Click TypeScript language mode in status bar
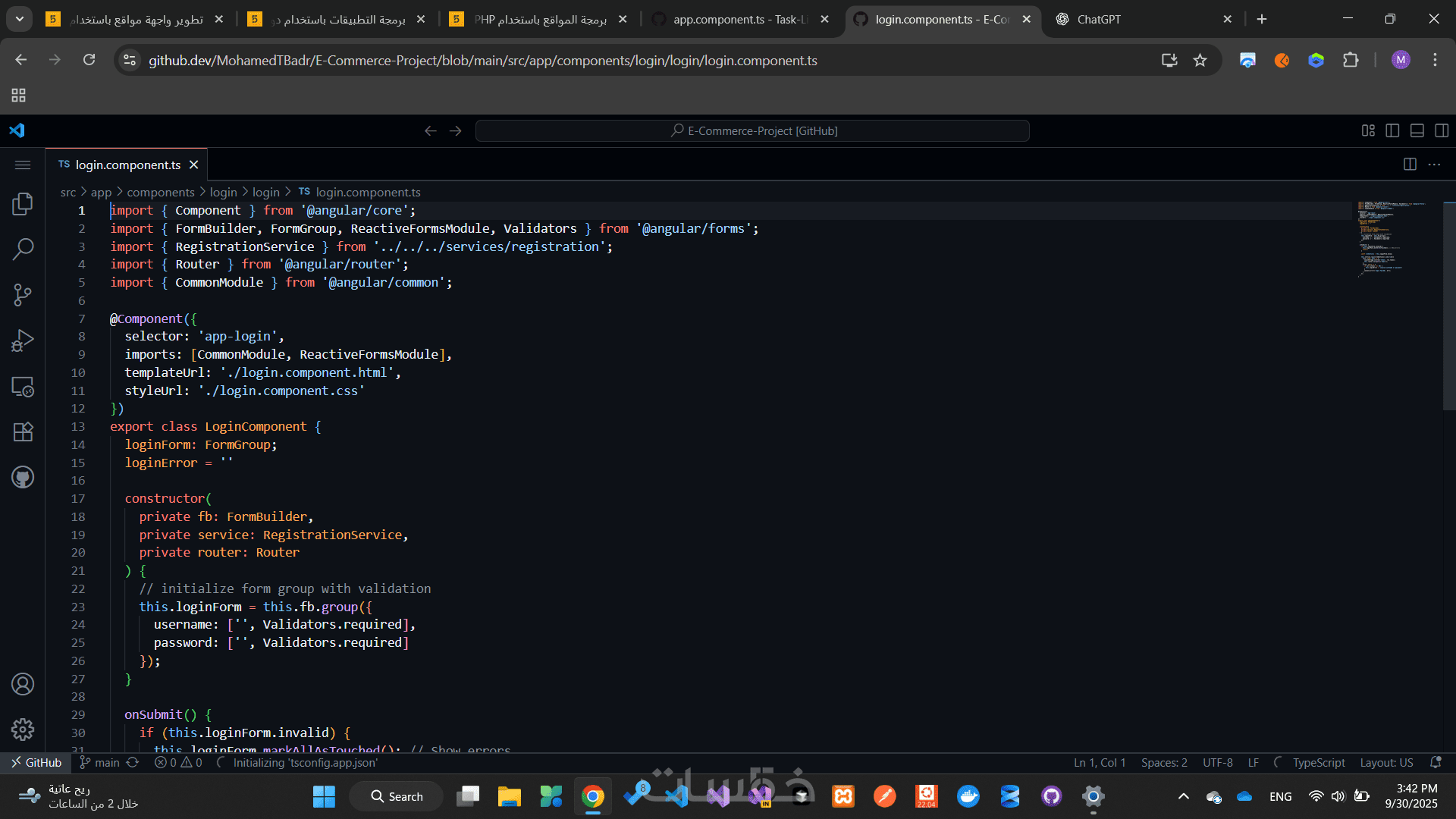1456x819 pixels. (x=1318, y=763)
